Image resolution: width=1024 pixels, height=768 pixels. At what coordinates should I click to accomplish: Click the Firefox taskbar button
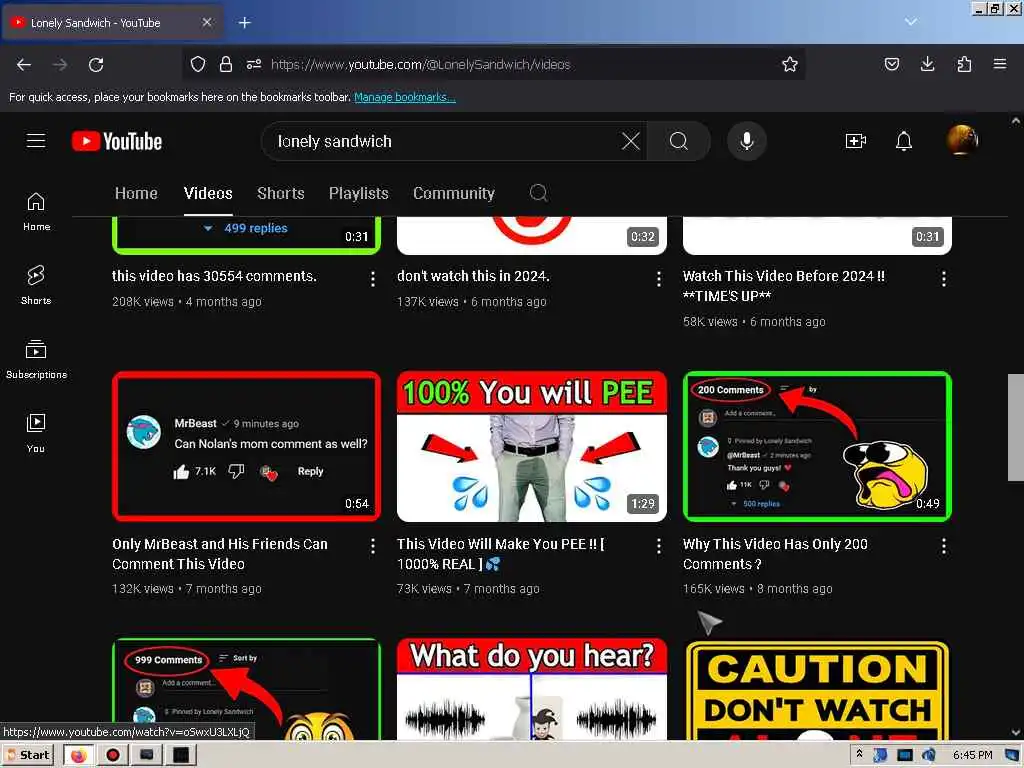click(x=78, y=755)
